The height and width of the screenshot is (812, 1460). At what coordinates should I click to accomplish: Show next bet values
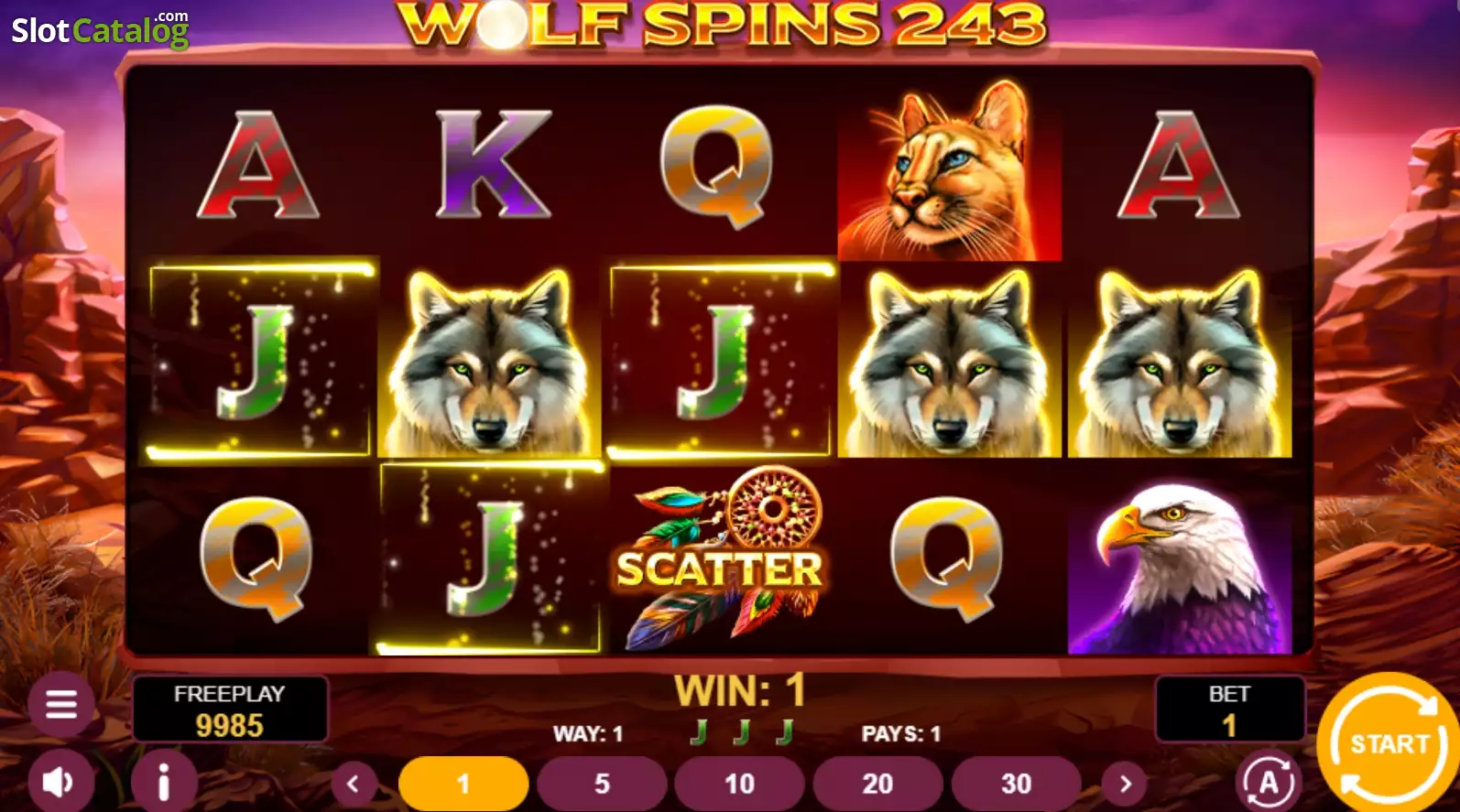click(1126, 784)
